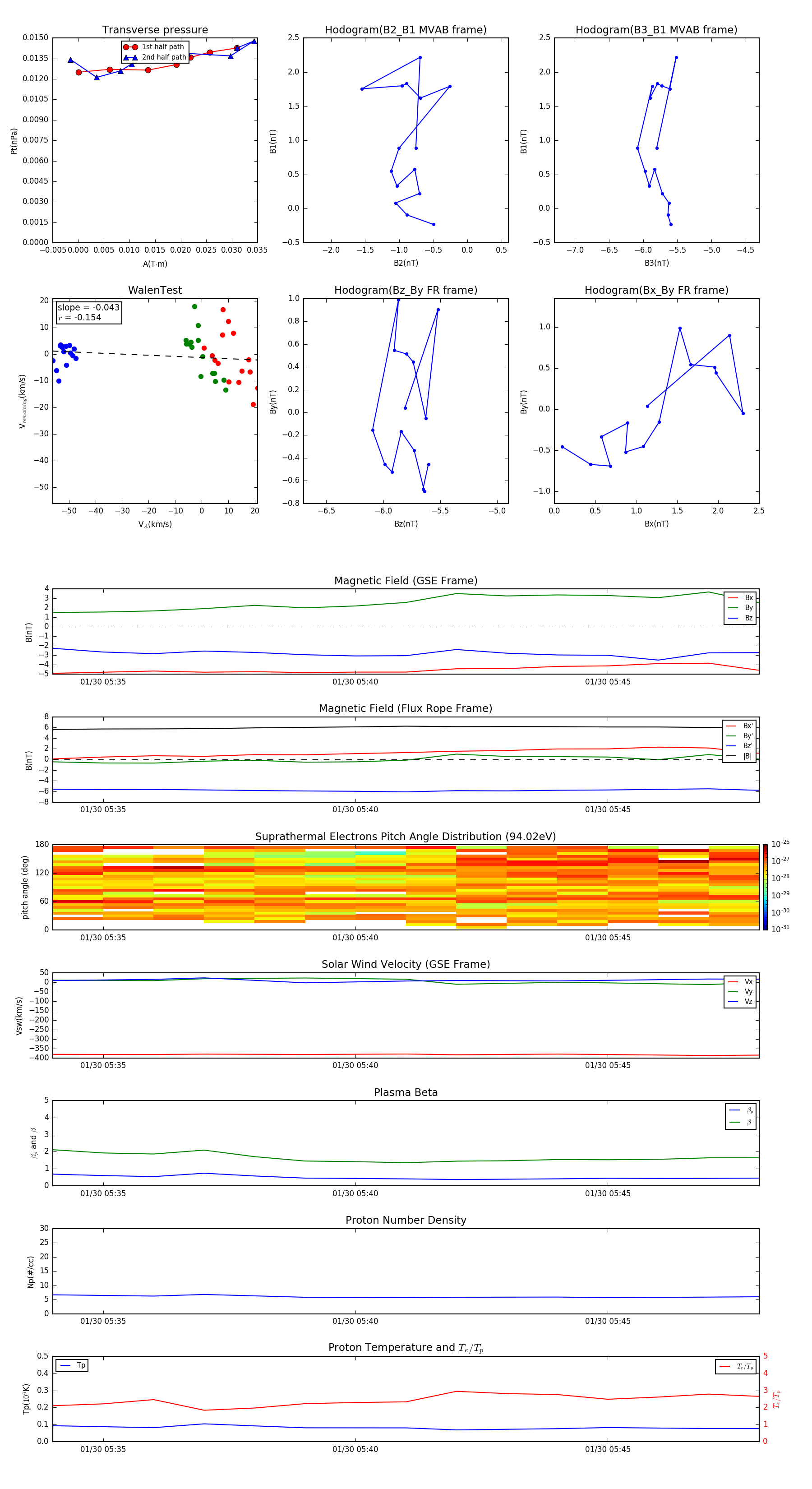The height and width of the screenshot is (1489, 812).
Task: Click the 10^-26 colorbar tick label
Action: coord(780,844)
